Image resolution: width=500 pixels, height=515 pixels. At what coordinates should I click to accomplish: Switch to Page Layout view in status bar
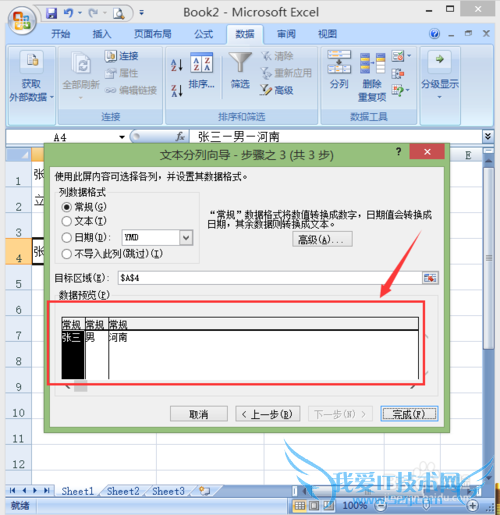click(314, 506)
